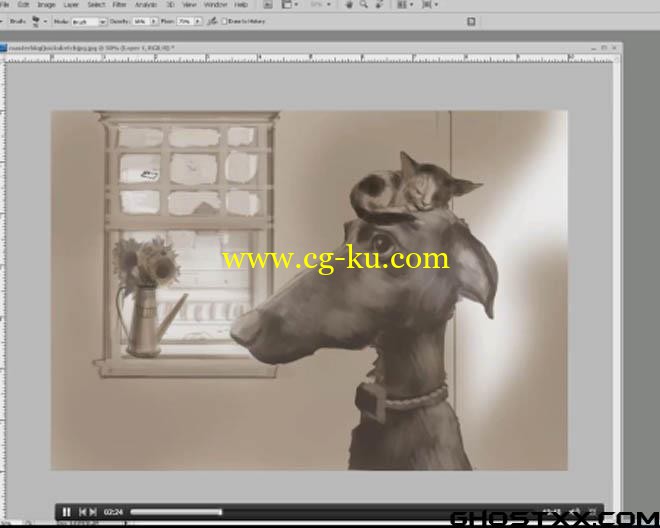Screen dimensions: 660x528
Task: Select the Hand tool in application bar
Action: point(349,5)
